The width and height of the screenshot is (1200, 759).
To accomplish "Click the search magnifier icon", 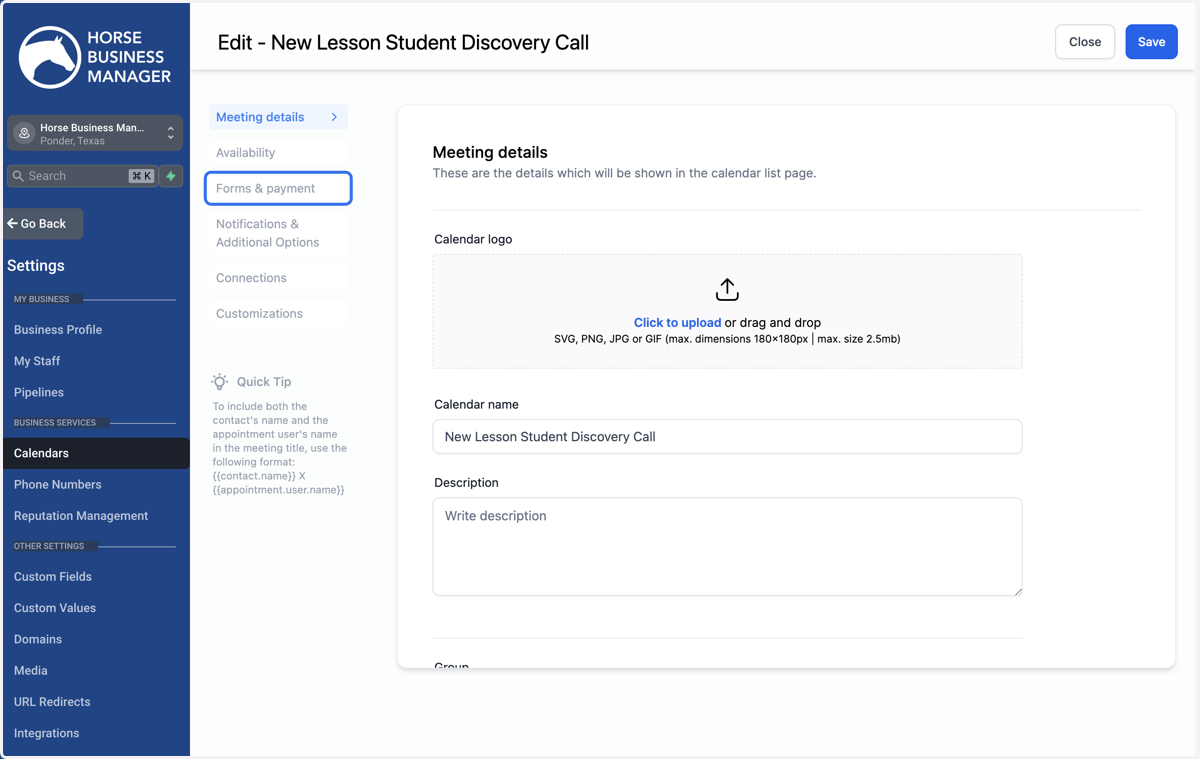I will coord(18,176).
